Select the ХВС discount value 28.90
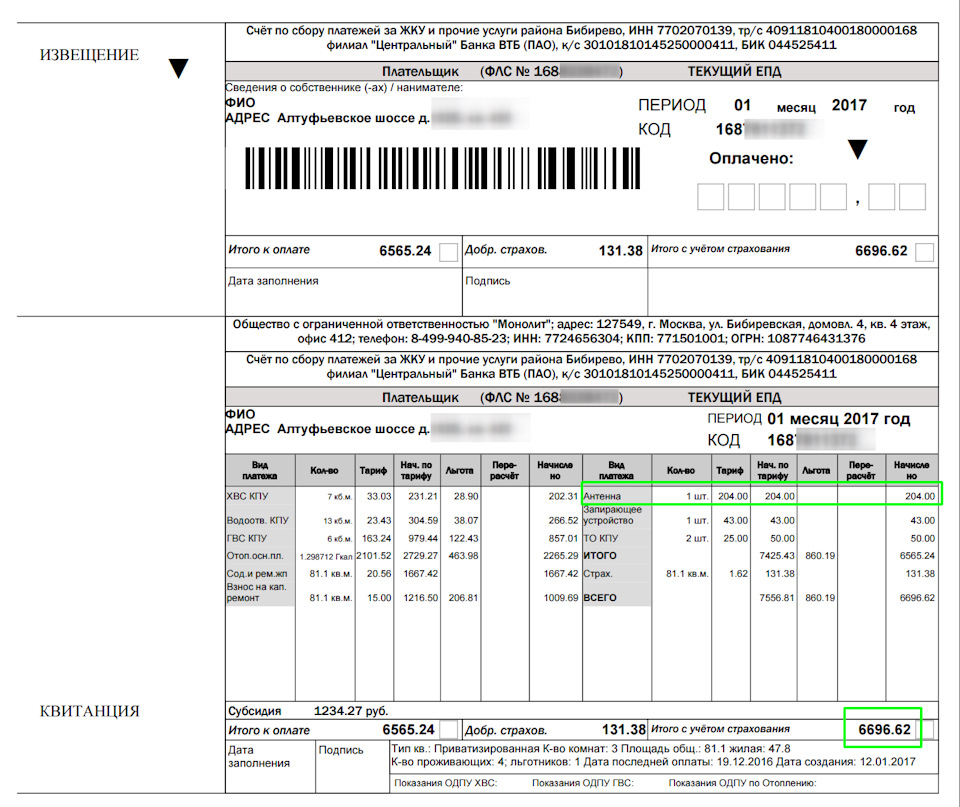This screenshot has width=960, height=807. tap(466, 496)
